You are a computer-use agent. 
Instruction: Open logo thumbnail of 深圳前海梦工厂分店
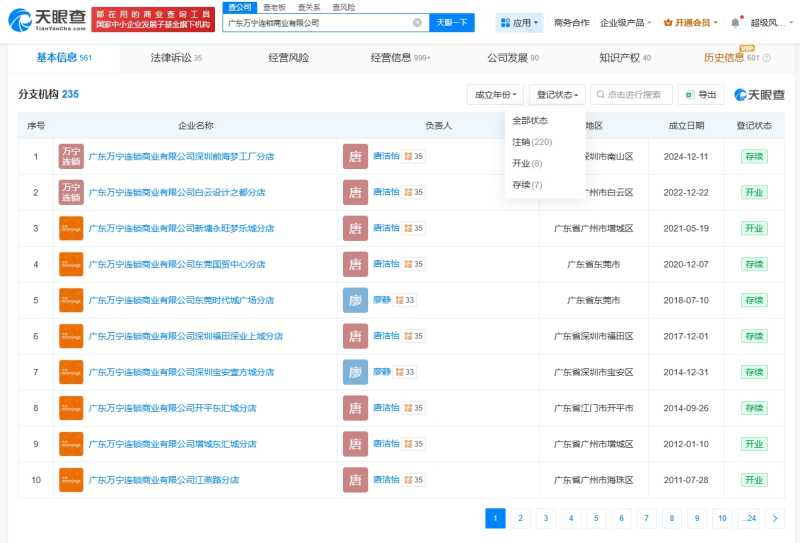tap(71, 156)
